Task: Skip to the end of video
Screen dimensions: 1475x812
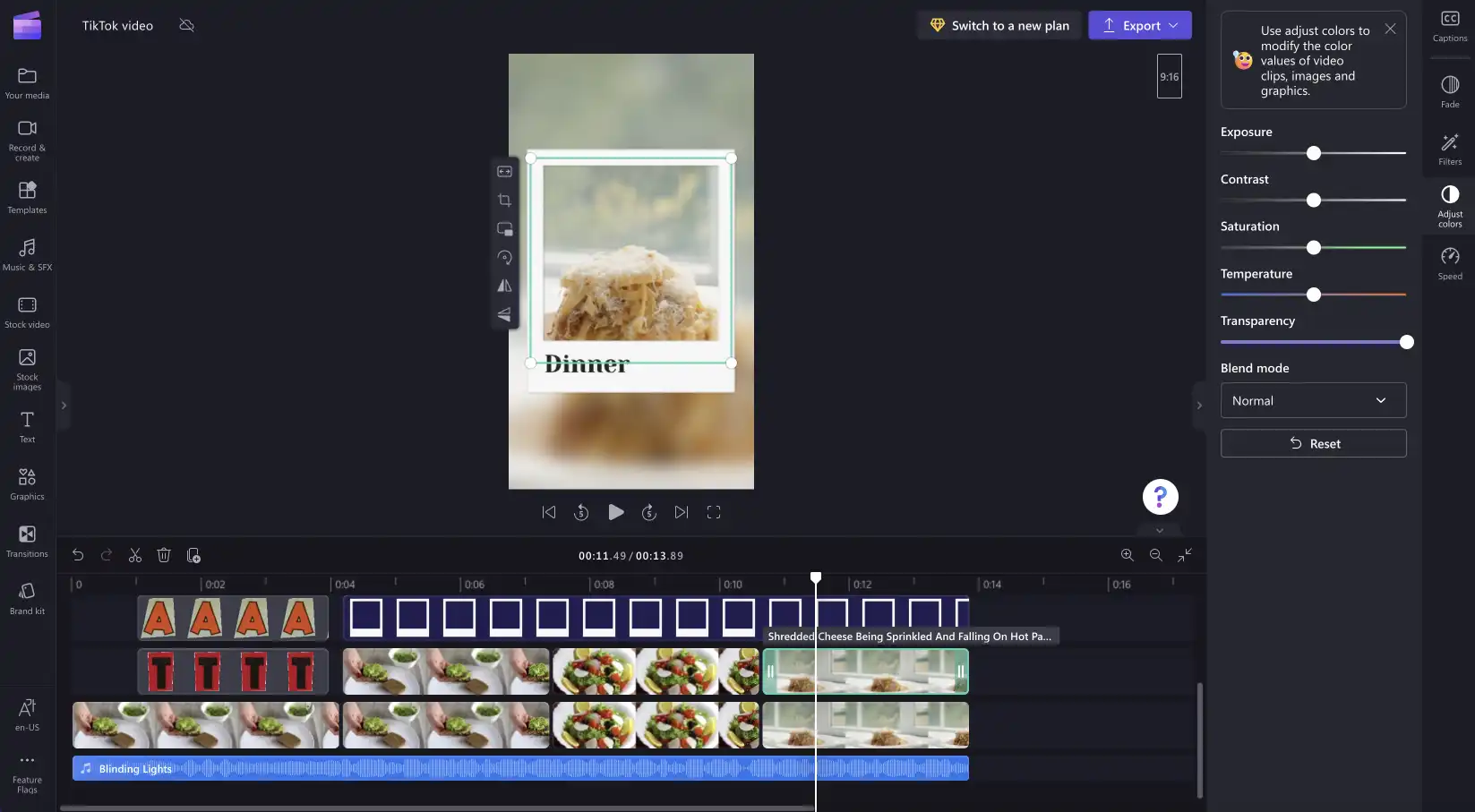Action: 682,512
